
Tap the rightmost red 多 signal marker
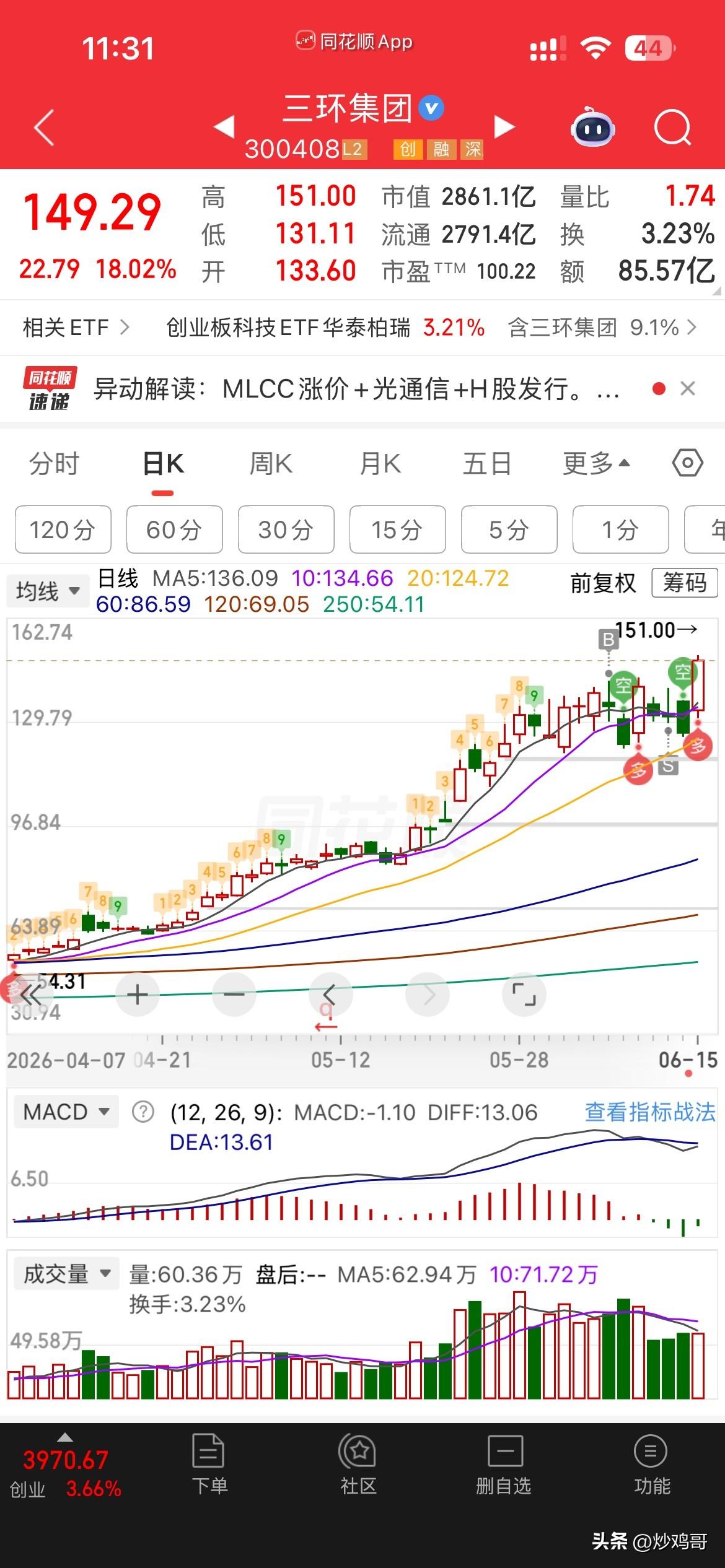[698, 746]
